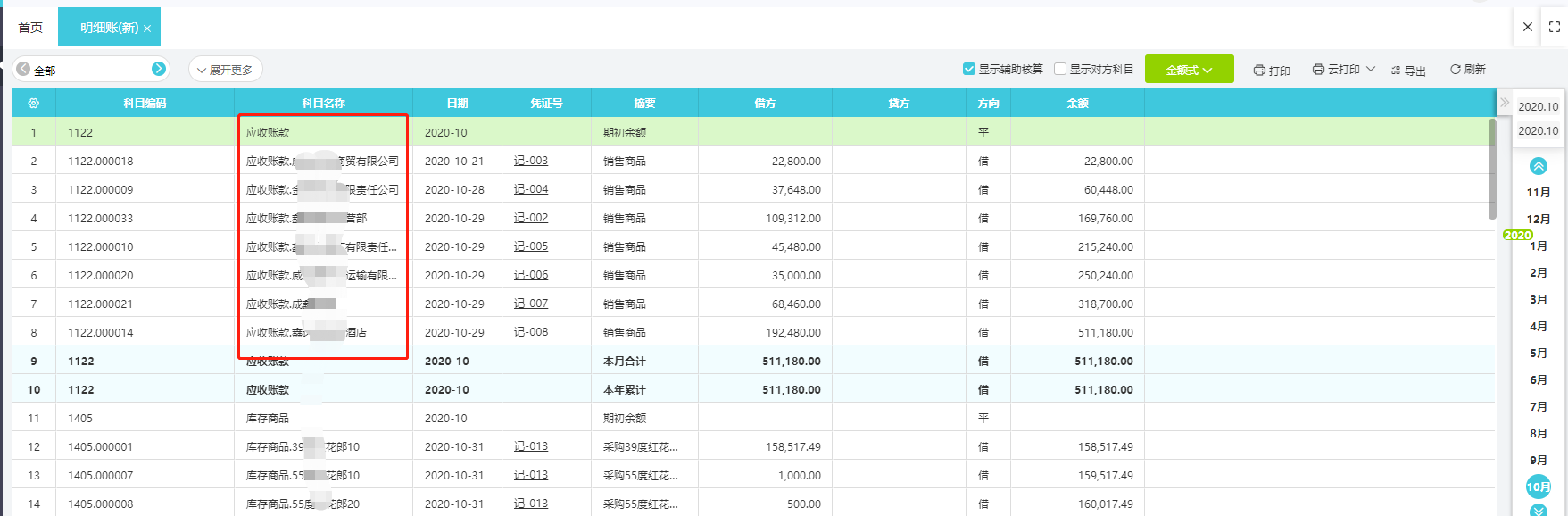Export the ledger with 导出
Viewport: 1568px width, 516px height.
[1408, 70]
